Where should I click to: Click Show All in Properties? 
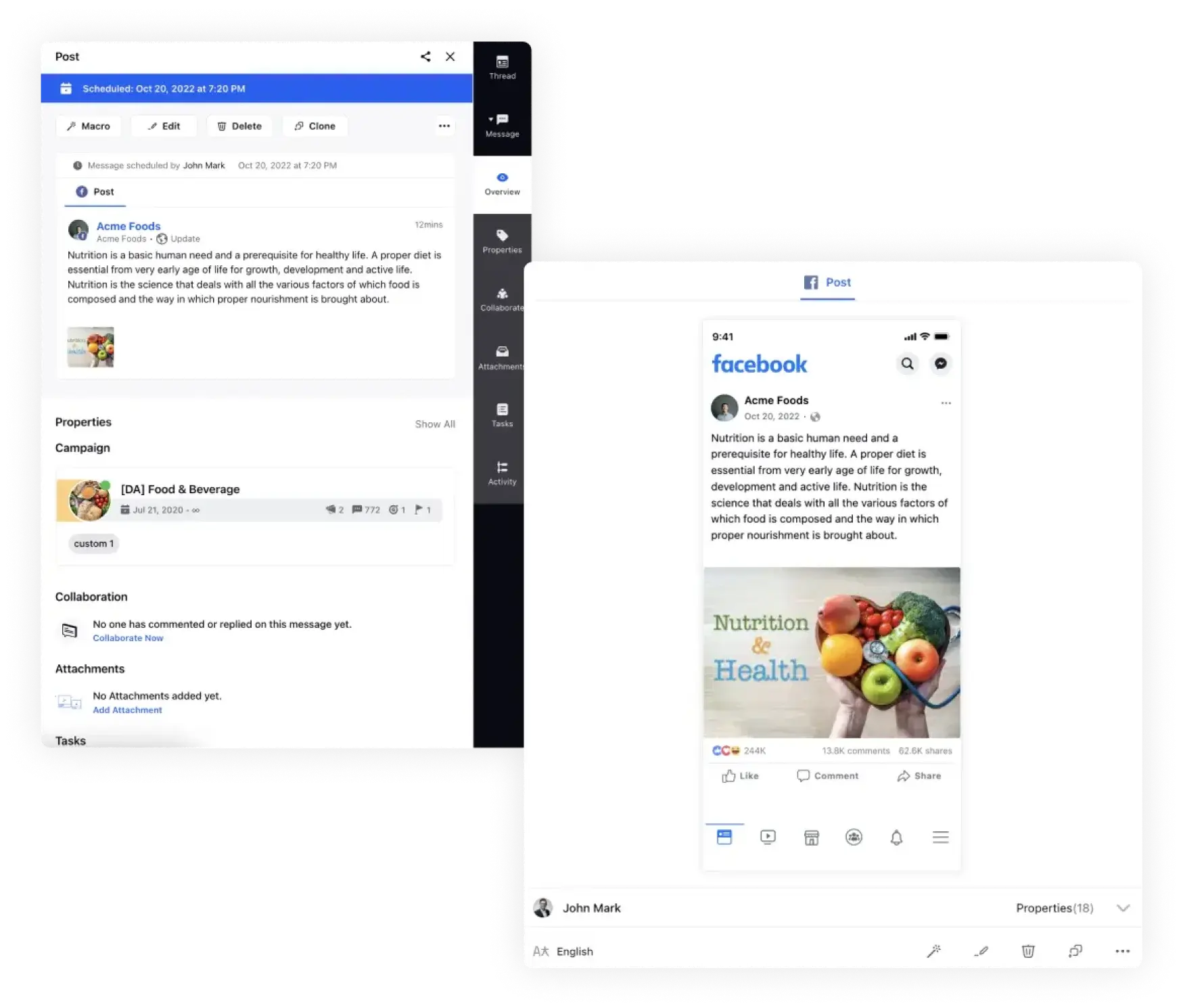[x=435, y=424]
